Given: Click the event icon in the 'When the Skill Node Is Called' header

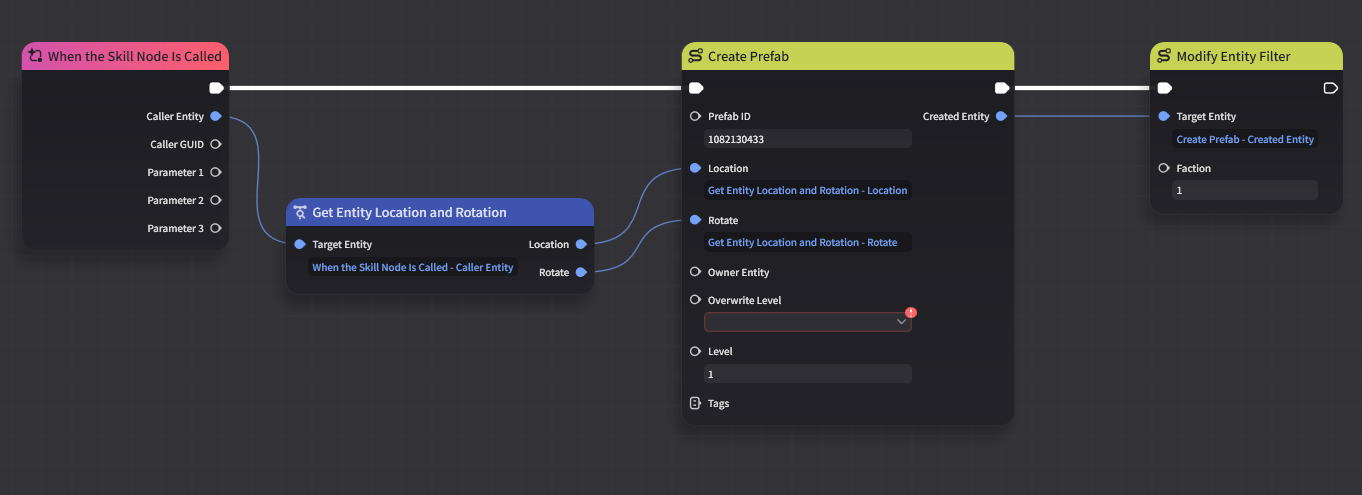Looking at the screenshot, I should pos(36,56).
